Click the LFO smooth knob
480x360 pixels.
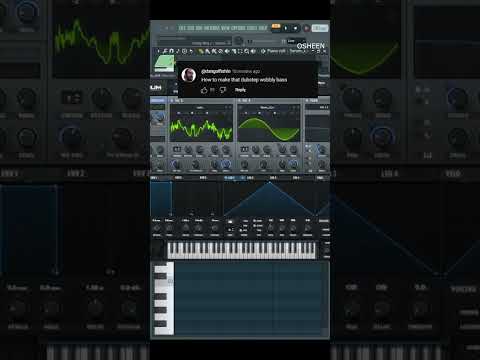(x=308, y=228)
